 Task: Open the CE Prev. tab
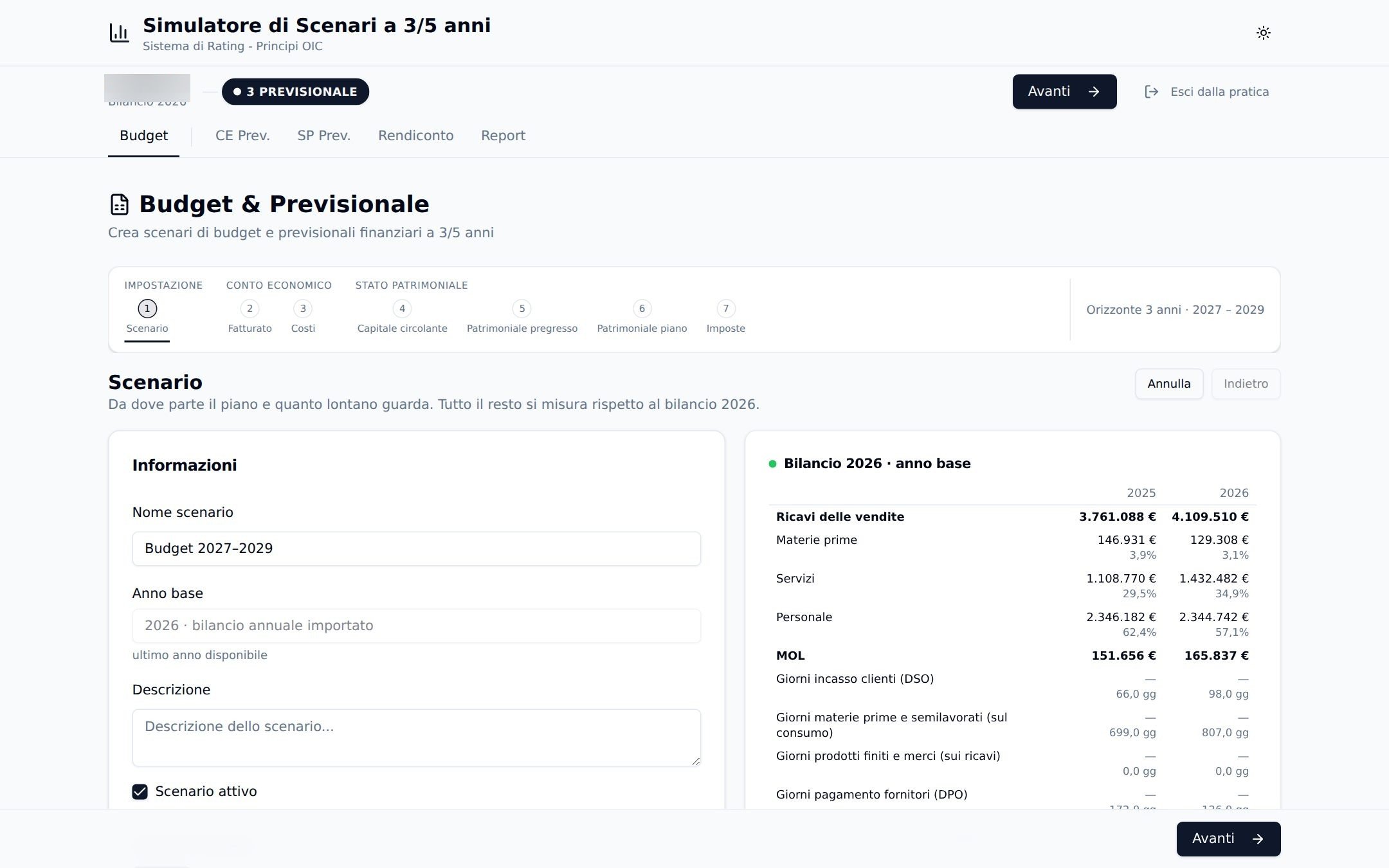coord(242,136)
